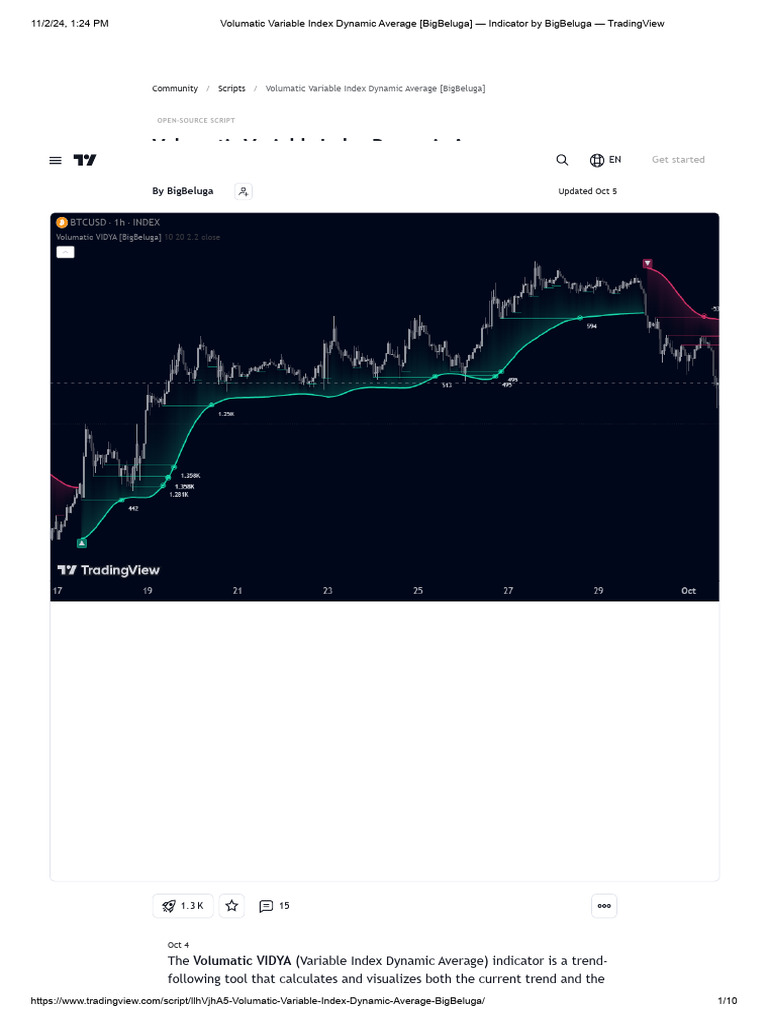
Task: Open the three-dots more options menu
Action: (604, 906)
